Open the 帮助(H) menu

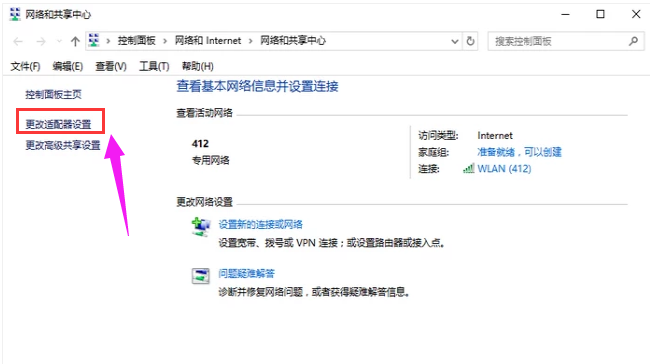click(197, 66)
